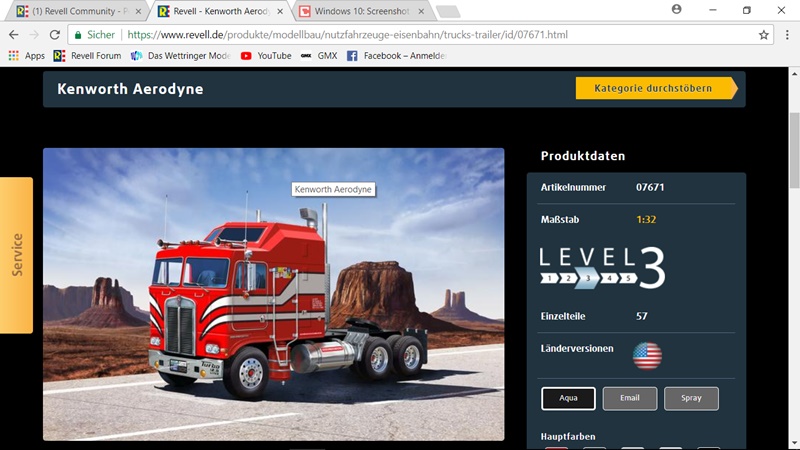Click the Kenworth Aerodyne truck image
This screenshot has height=450, width=800.
pos(273,294)
